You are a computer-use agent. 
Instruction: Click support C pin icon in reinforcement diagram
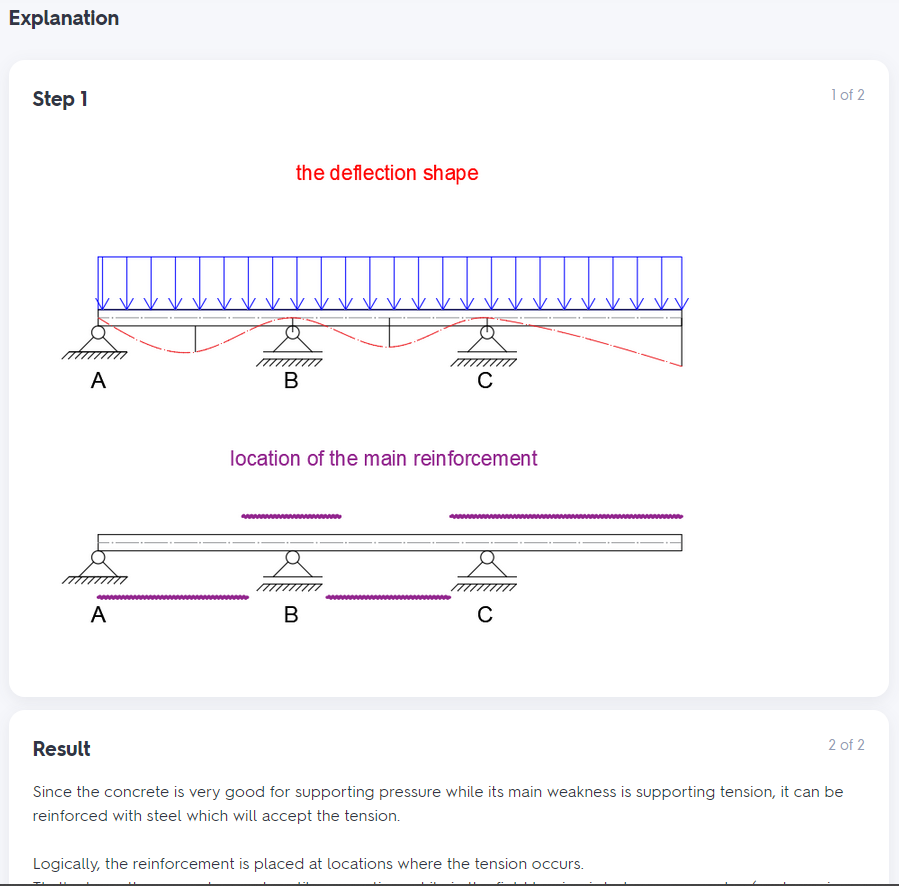pyautogui.click(x=484, y=571)
